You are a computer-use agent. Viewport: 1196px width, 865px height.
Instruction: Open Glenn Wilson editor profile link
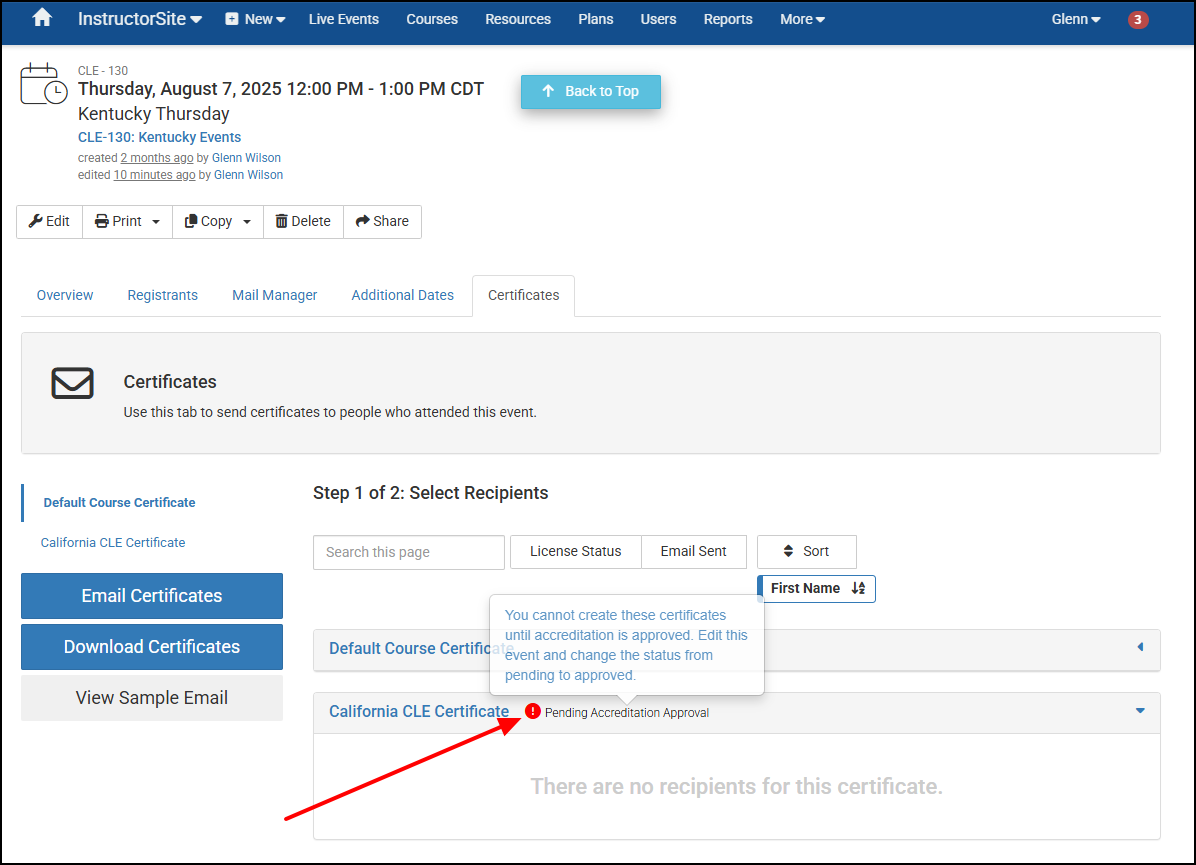click(249, 175)
